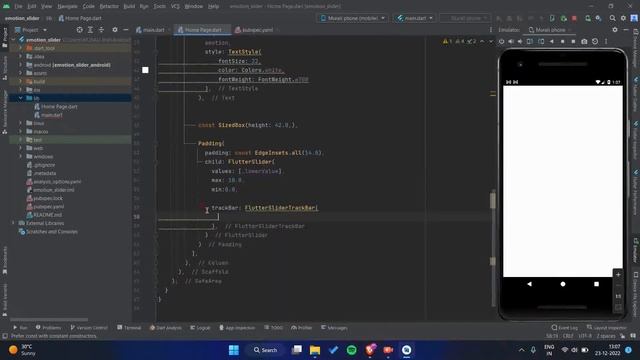The image size is (640, 360).
Task: Open emulator snapshots clock icon
Action: click(x=595, y=41)
